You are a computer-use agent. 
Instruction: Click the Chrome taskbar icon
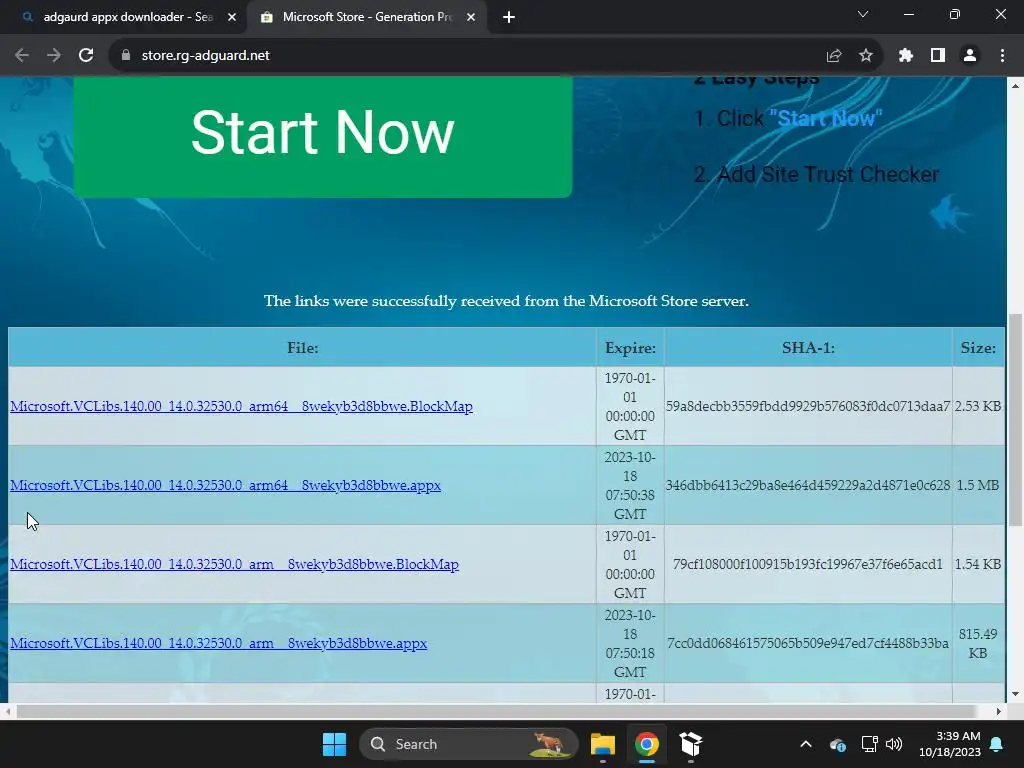pyautogui.click(x=647, y=744)
